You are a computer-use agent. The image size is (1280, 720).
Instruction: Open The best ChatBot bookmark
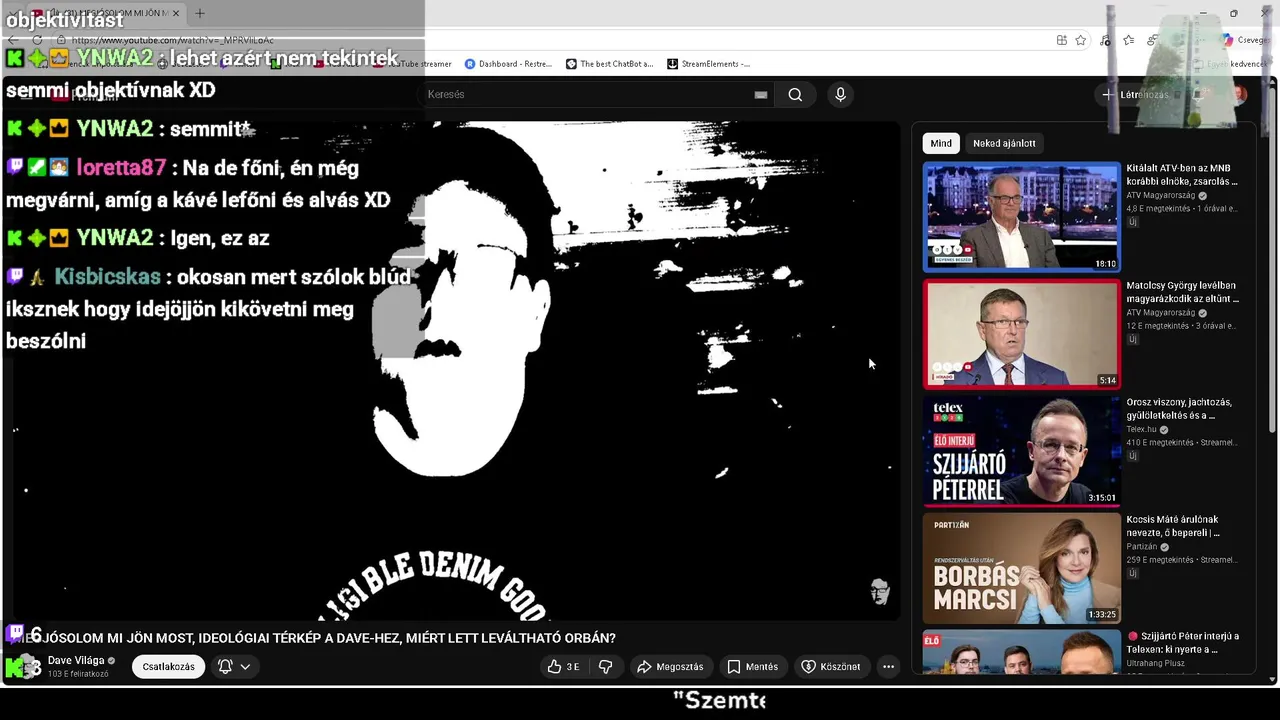pyautogui.click(x=609, y=64)
